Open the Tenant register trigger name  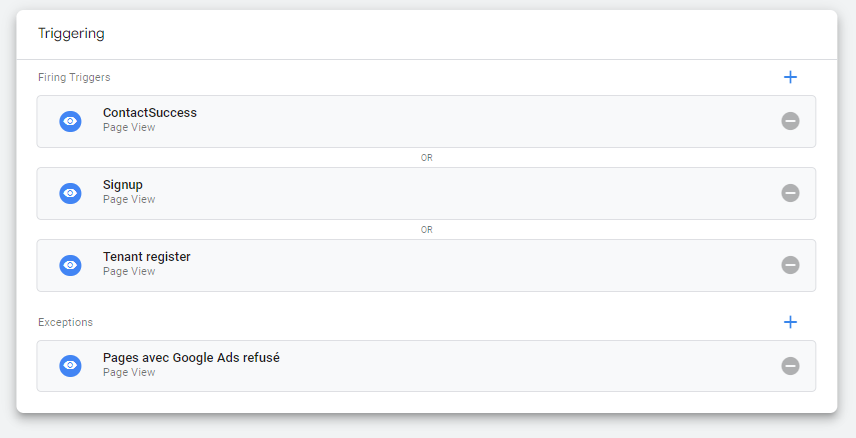146,257
